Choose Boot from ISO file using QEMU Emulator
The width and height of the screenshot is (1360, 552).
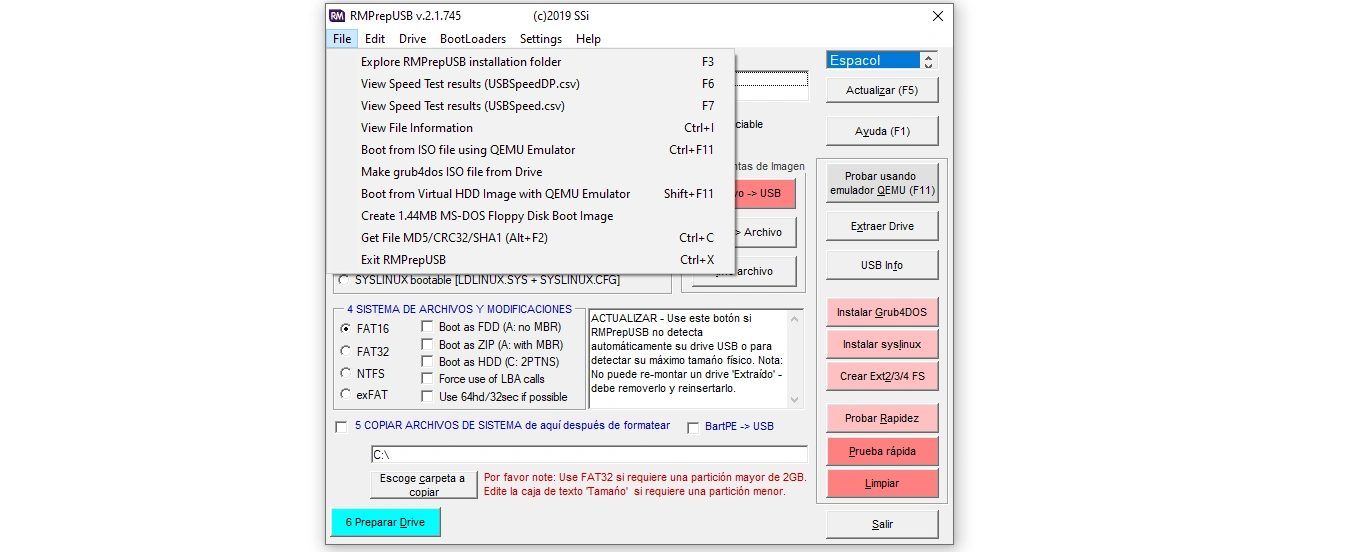point(468,150)
